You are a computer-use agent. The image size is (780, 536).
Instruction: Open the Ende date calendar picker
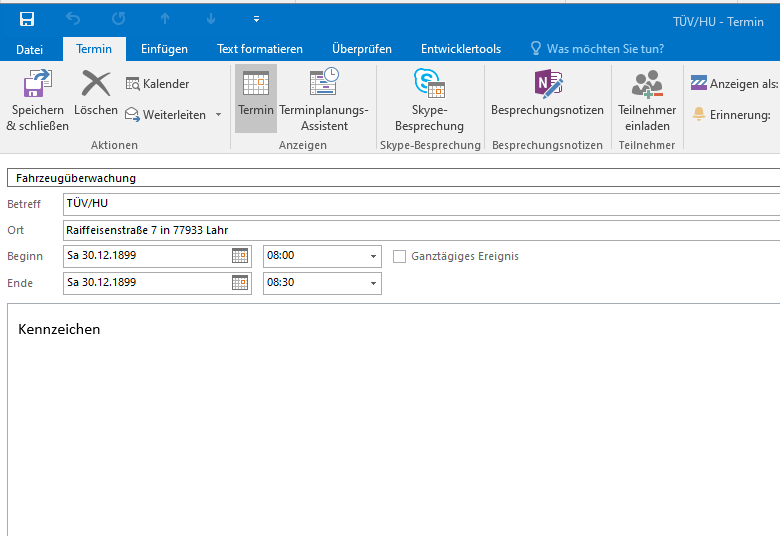pyautogui.click(x=240, y=283)
